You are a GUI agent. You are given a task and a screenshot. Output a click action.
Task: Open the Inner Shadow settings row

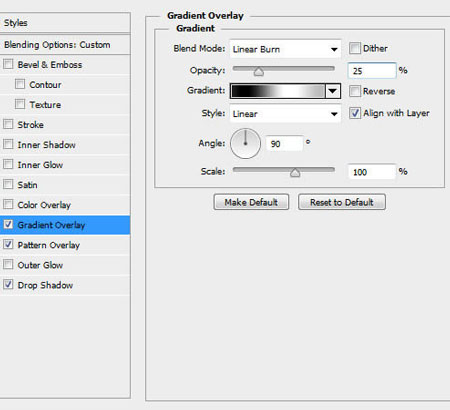[x=65, y=144]
